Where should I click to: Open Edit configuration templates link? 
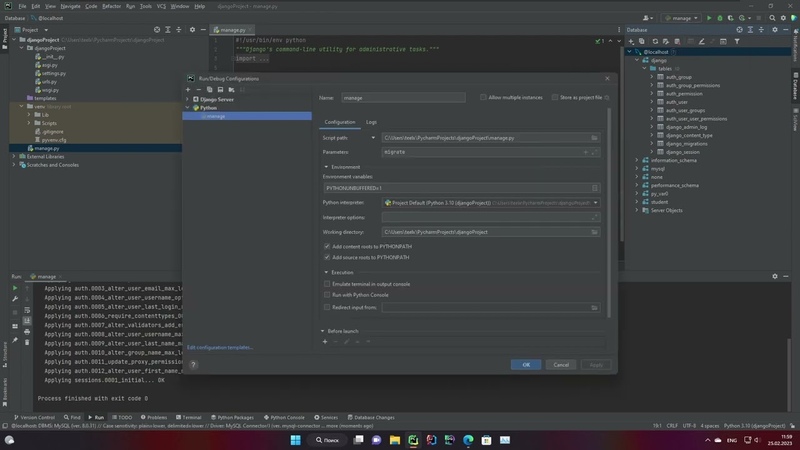pos(220,347)
